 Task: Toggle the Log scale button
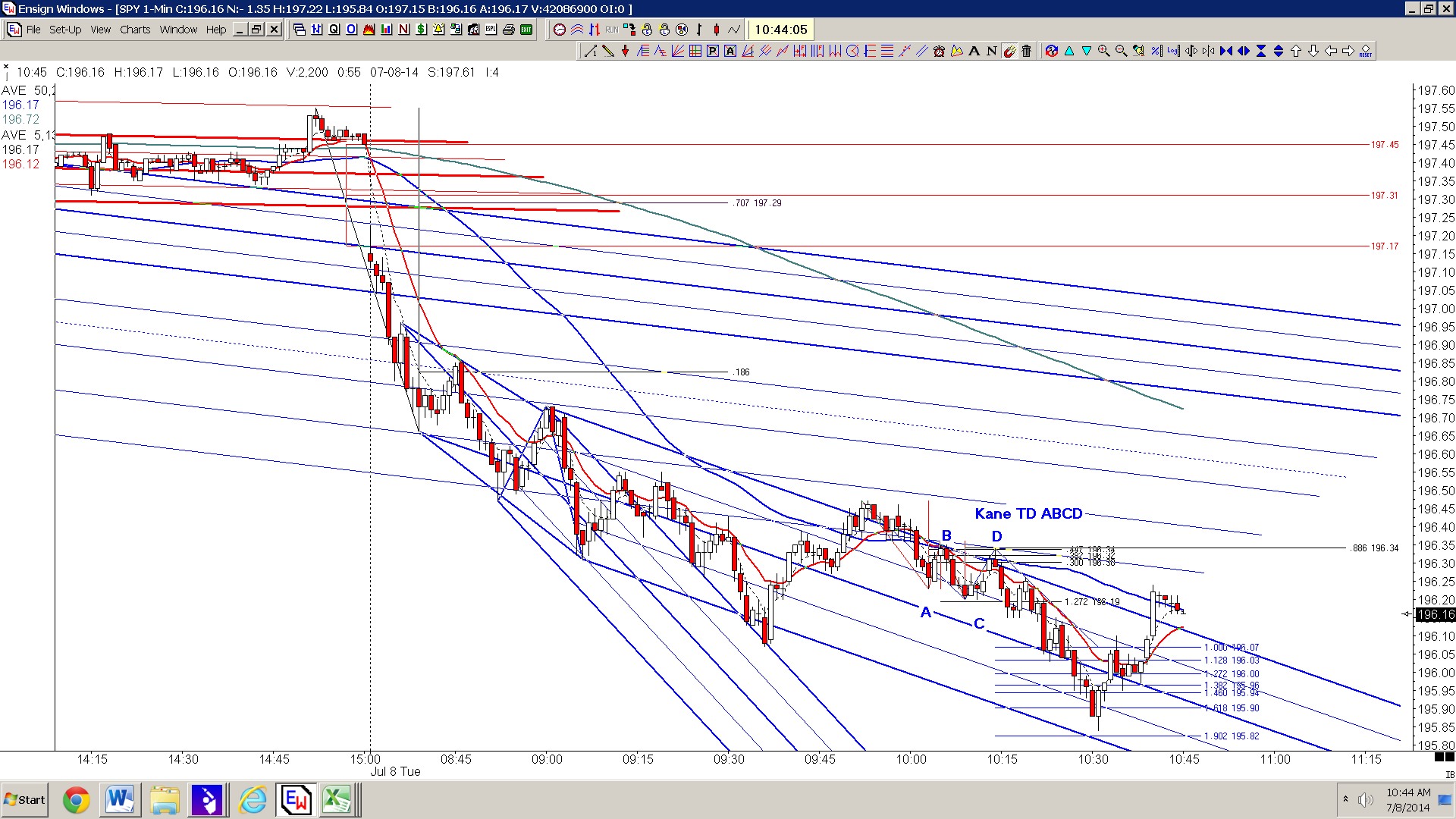click(x=1173, y=51)
